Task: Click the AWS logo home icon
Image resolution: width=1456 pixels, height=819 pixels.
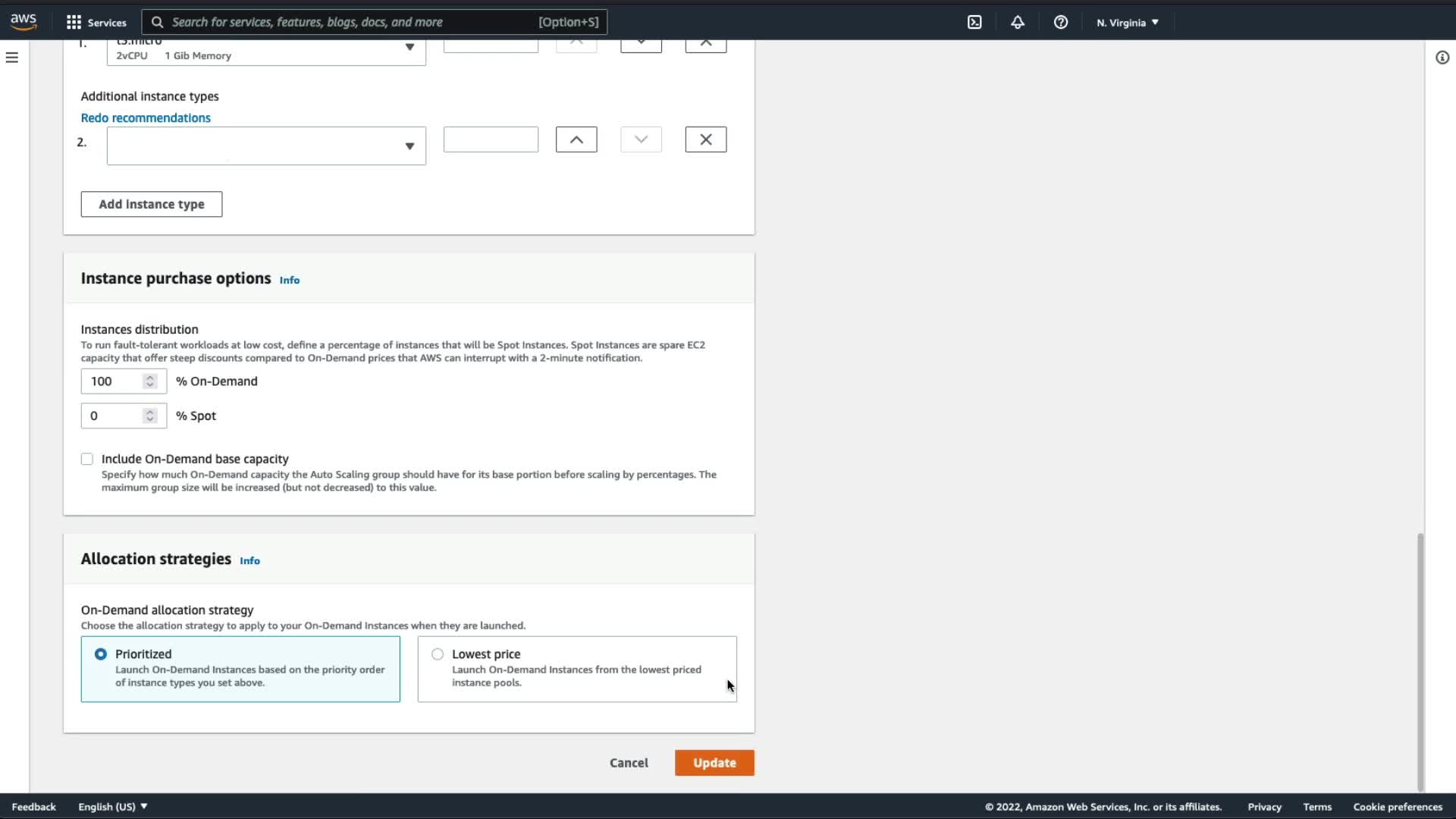Action: [24, 22]
